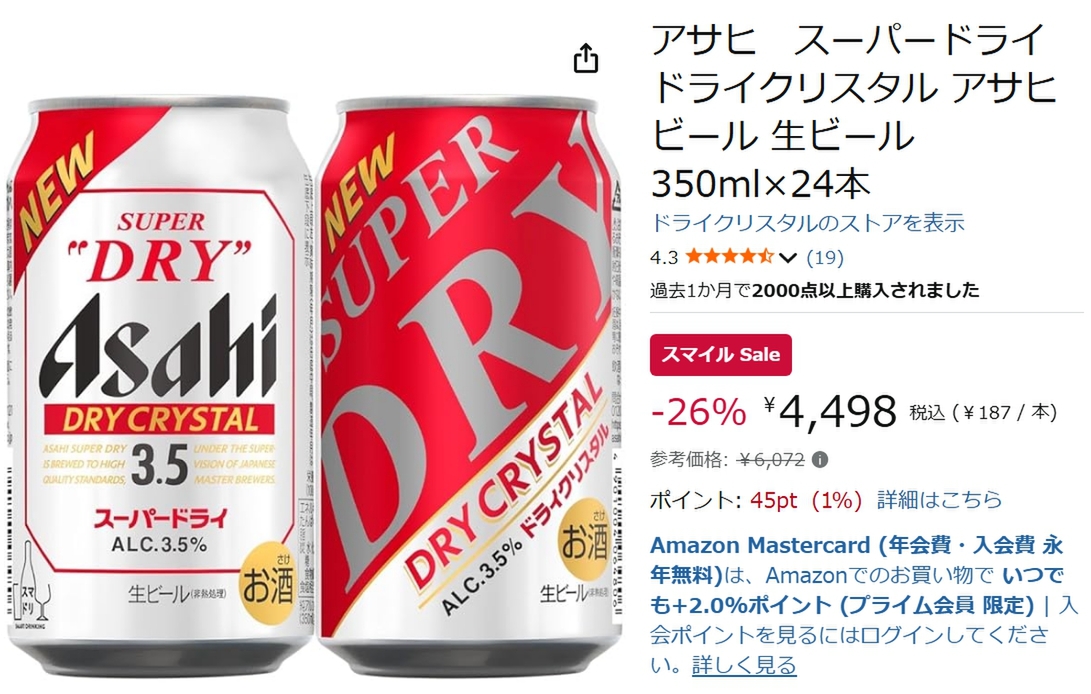Click the red Super Dry can image
This screenshot has width=1091, height=694.
pos(470,385)
